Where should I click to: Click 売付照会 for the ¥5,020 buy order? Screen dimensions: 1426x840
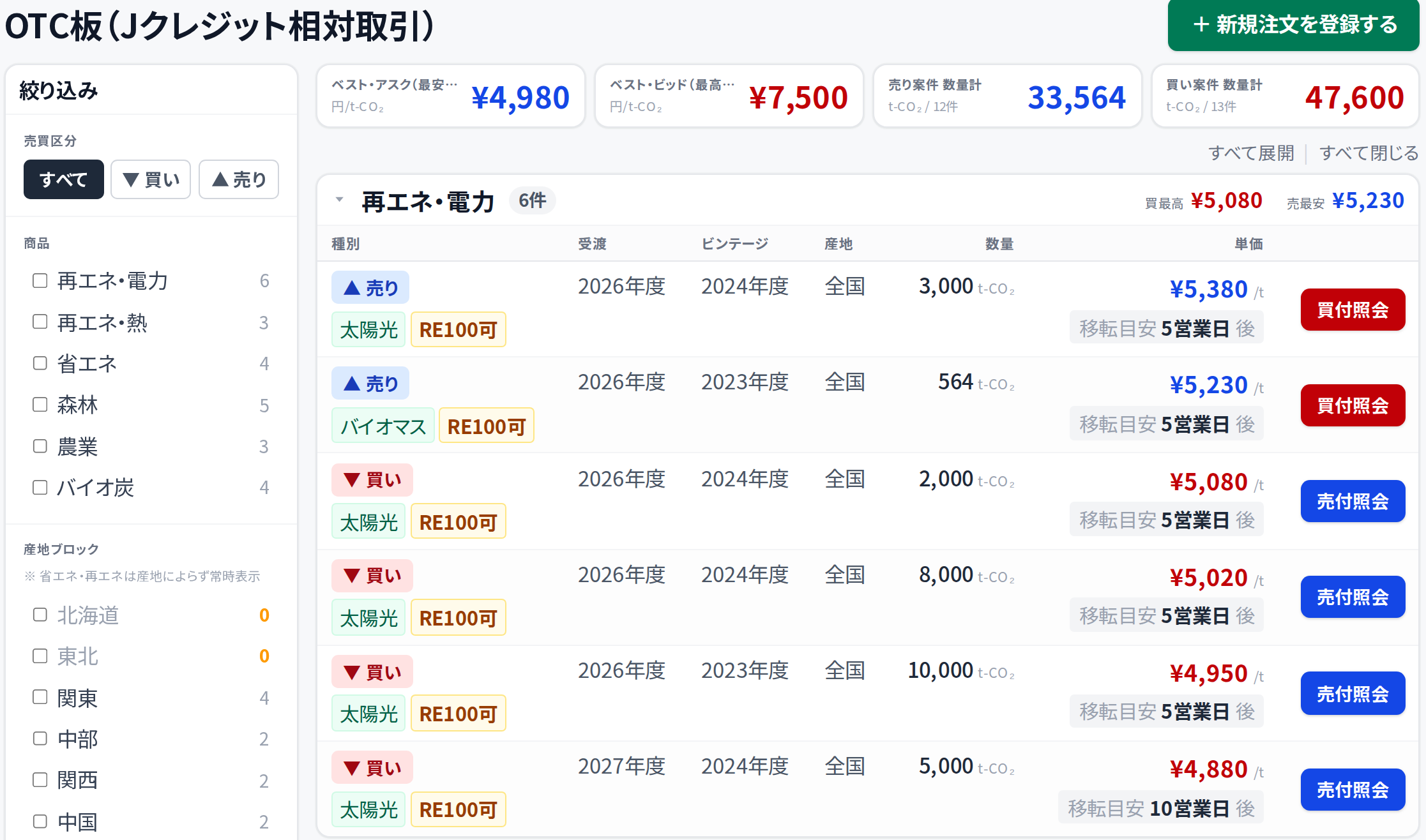click(x=1353, y=597)
